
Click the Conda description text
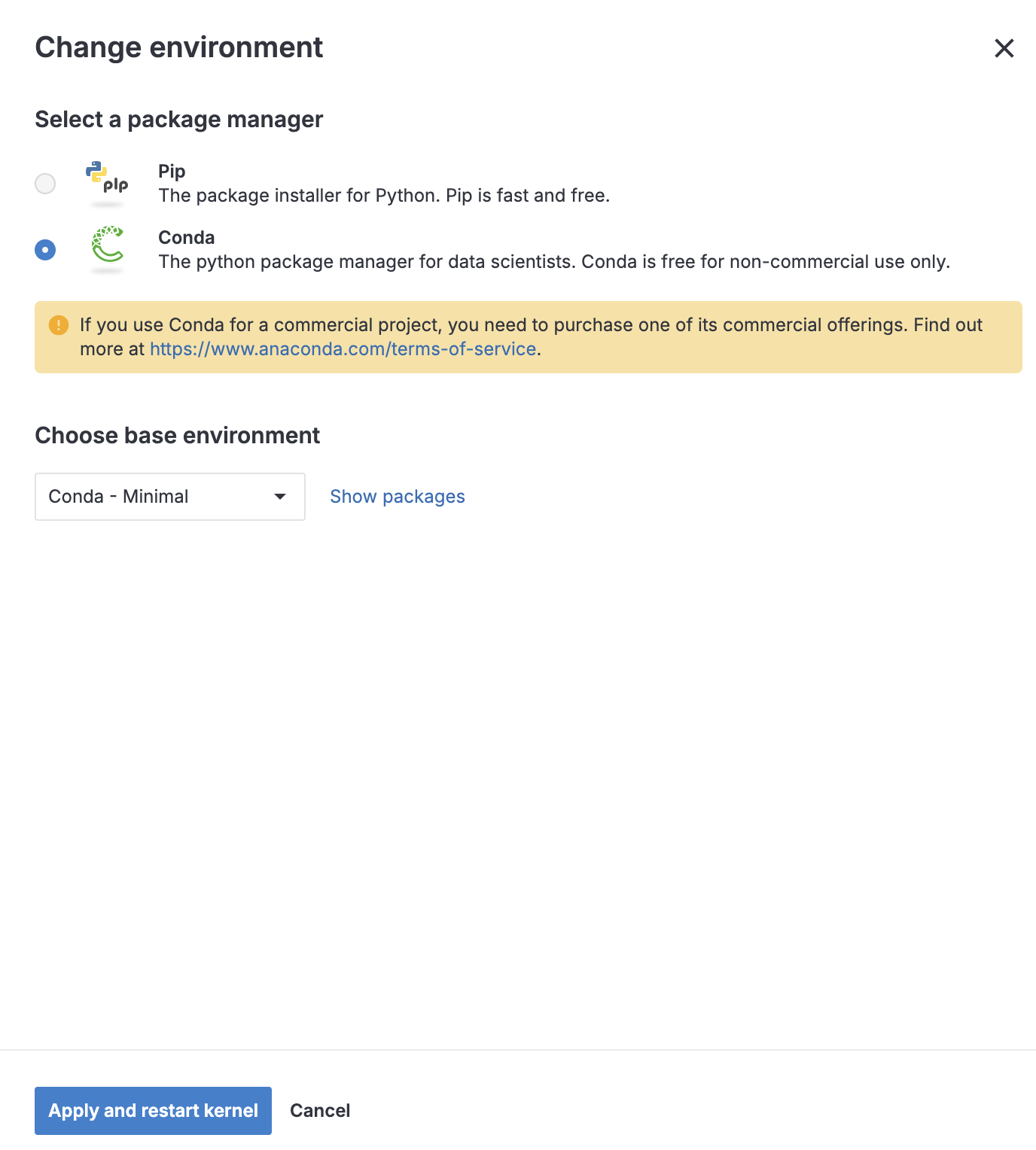pyautogui.click(x=554, y=262)
